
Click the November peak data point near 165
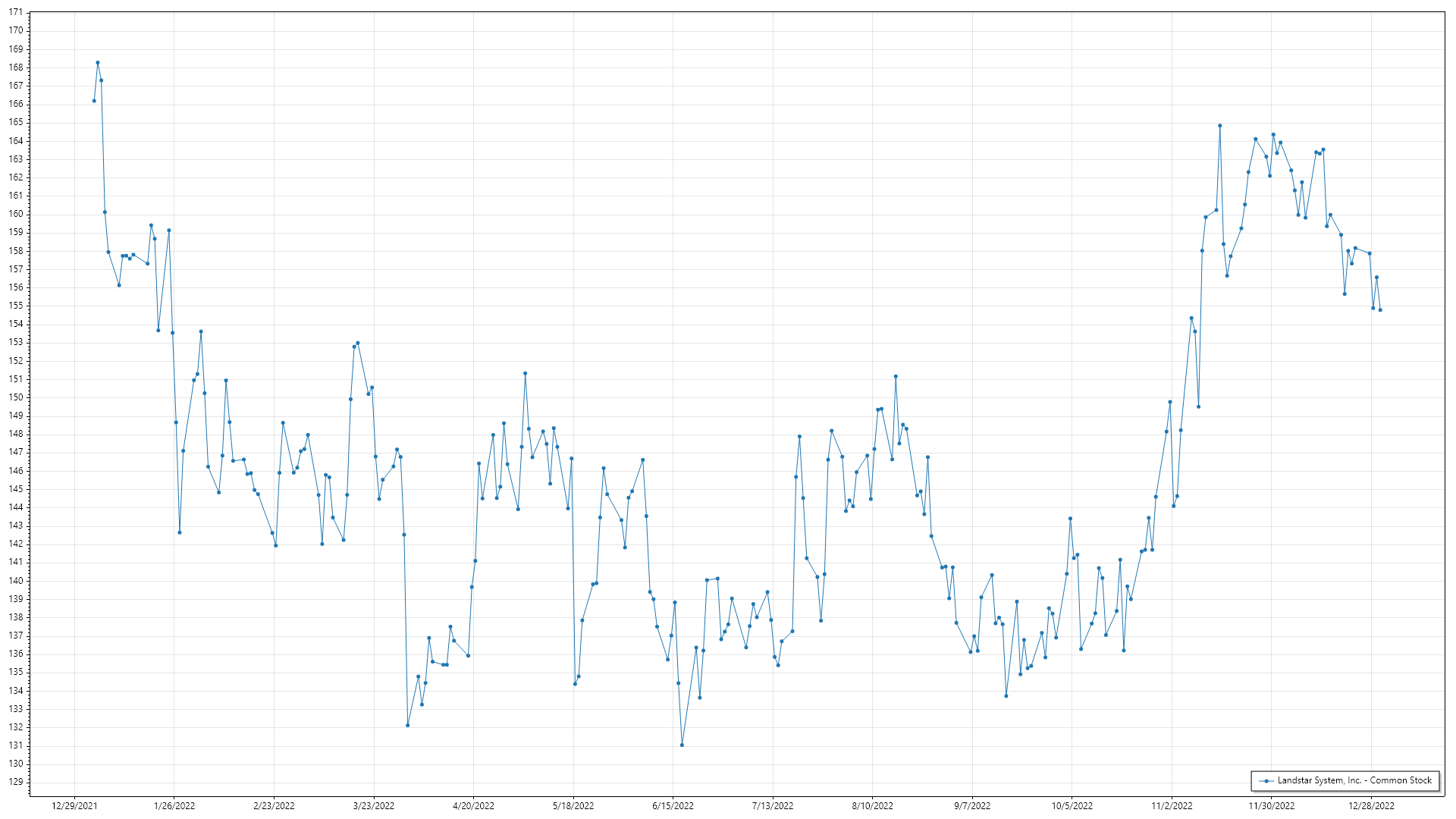1219,126
